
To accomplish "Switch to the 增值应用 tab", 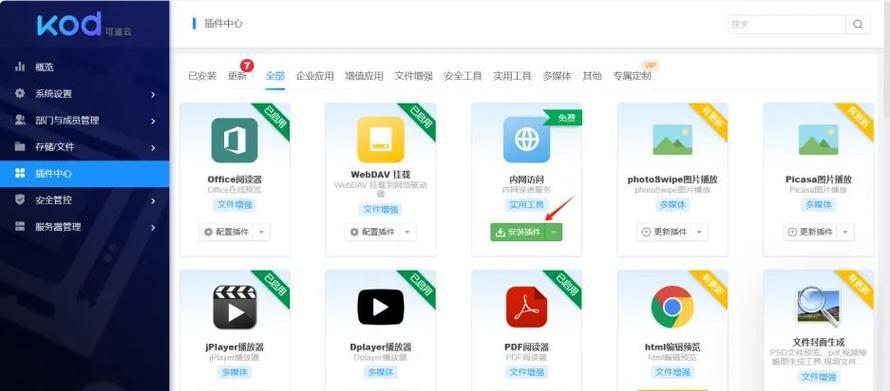I will [364, 76].
